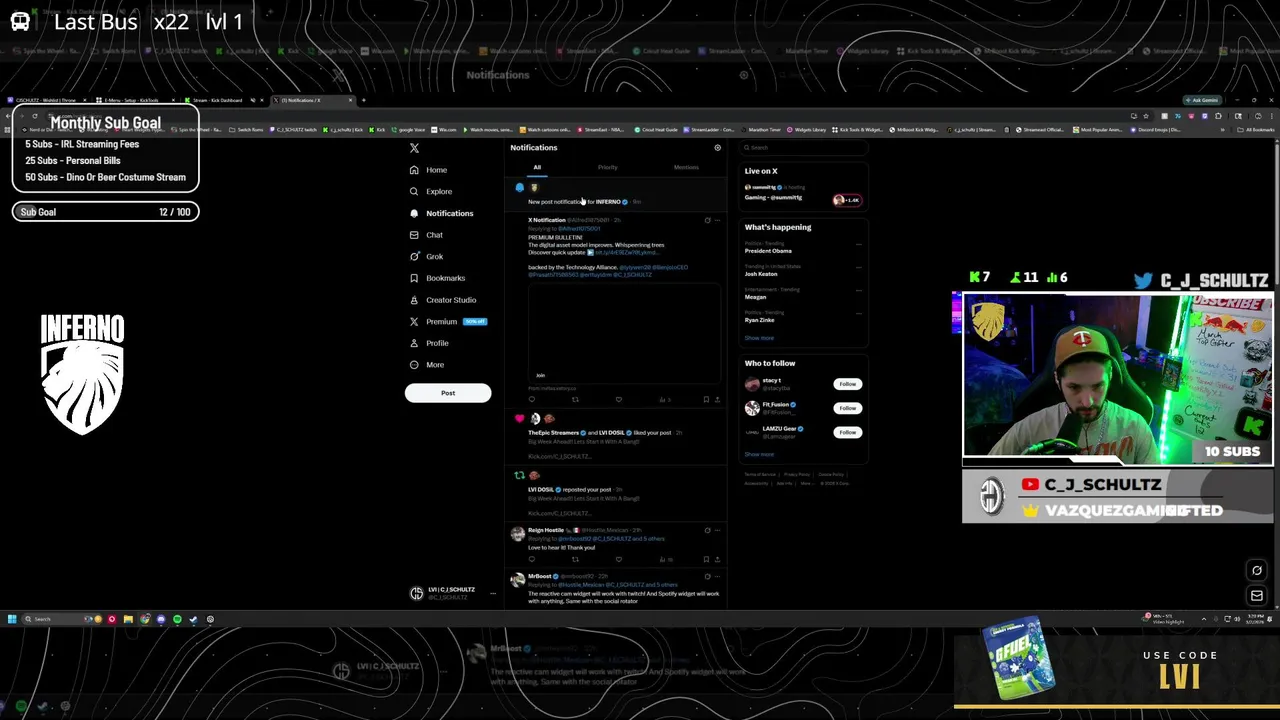Click Ask Gemini in browser title bar
This screenshot has width=1280, height=720.
1201,100
